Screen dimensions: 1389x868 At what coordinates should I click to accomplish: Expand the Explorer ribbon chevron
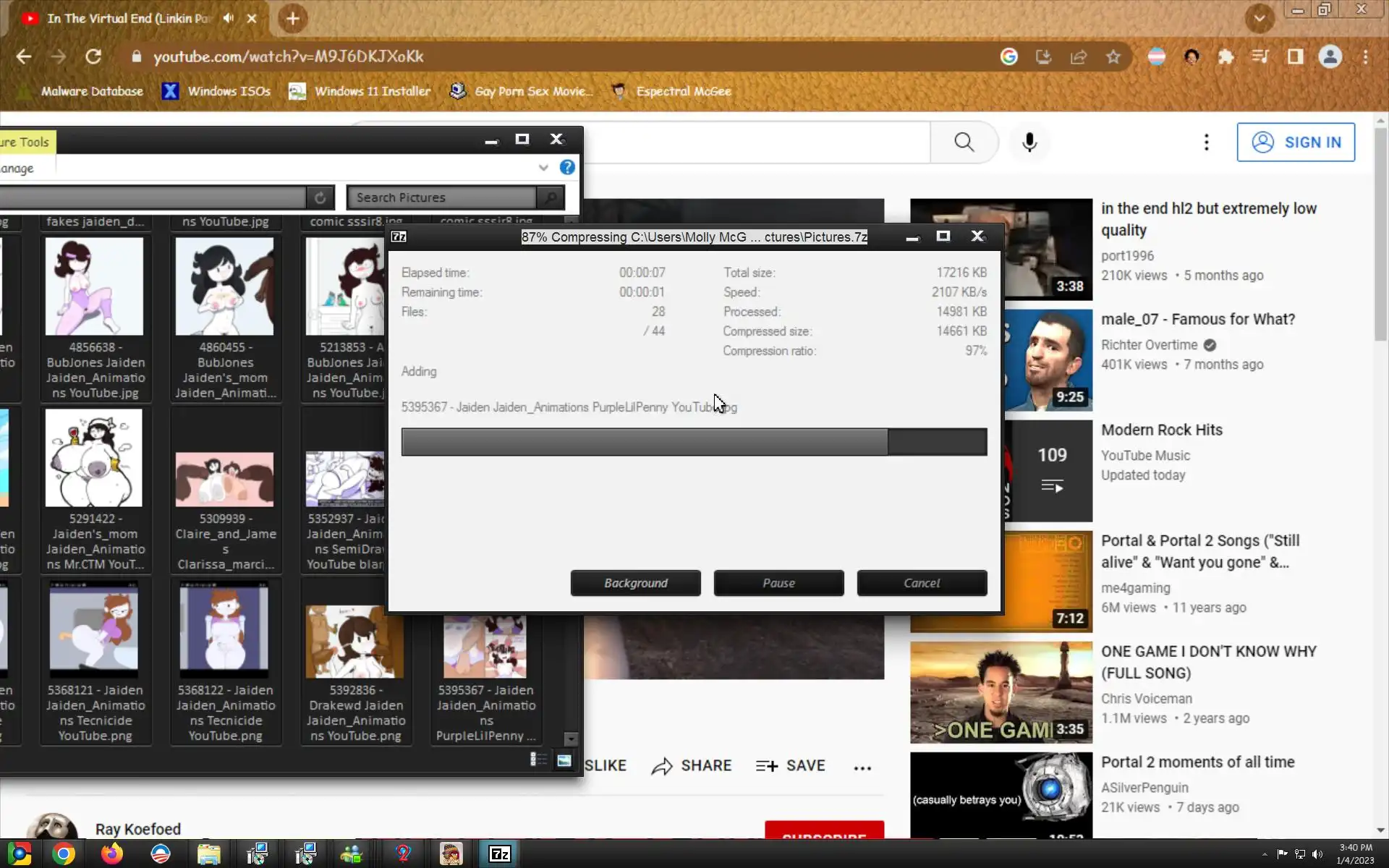coord(543,168)
